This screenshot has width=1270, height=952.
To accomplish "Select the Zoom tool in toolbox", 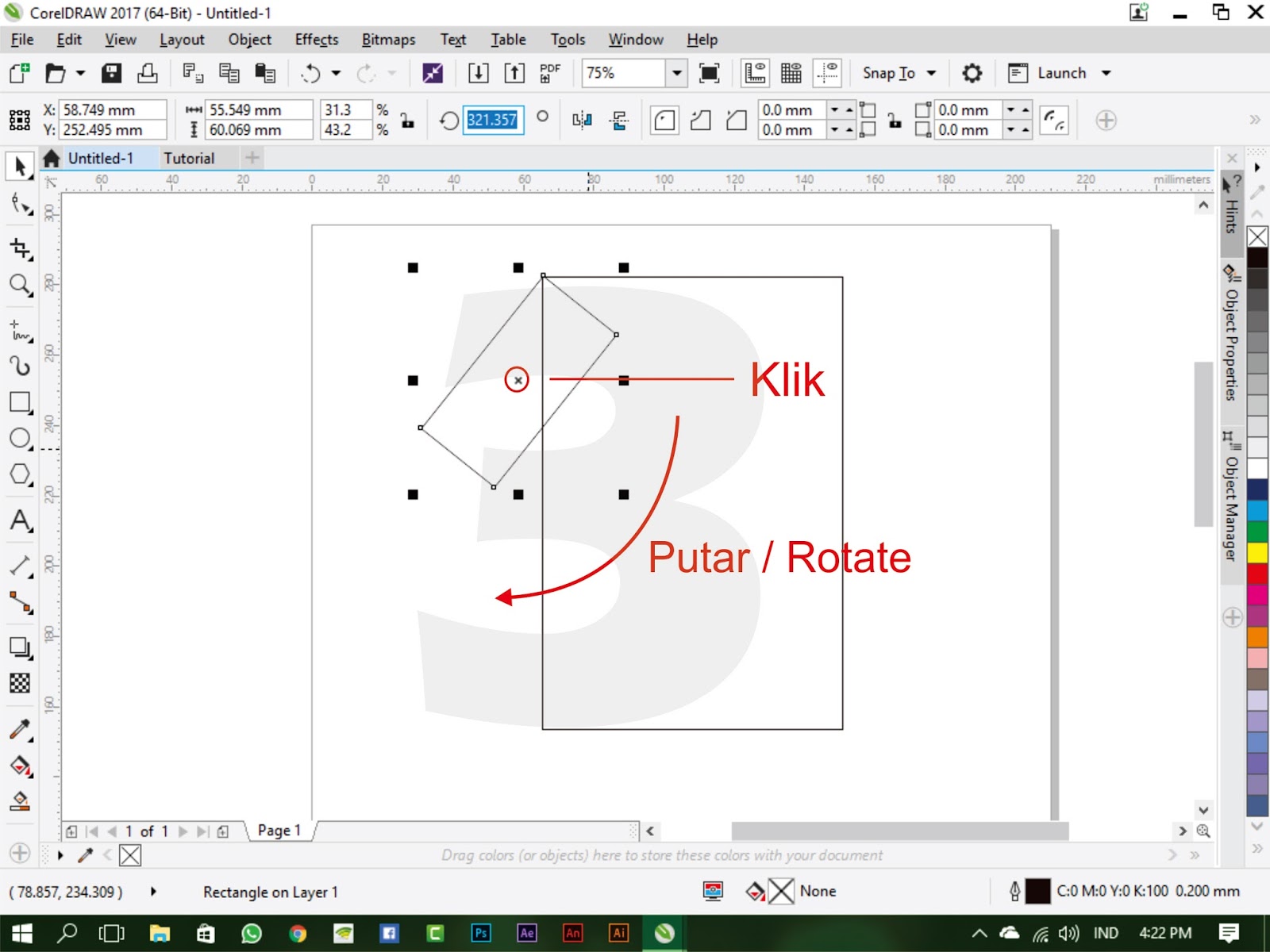I will 20,285.
